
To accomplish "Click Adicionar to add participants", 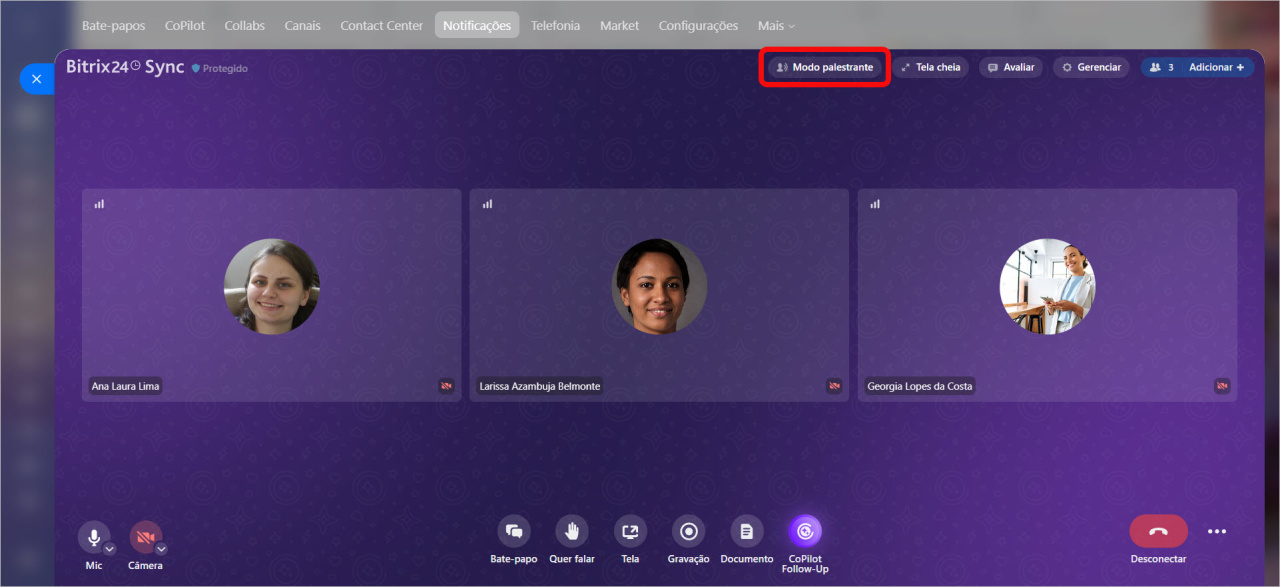I will 1217,67.
